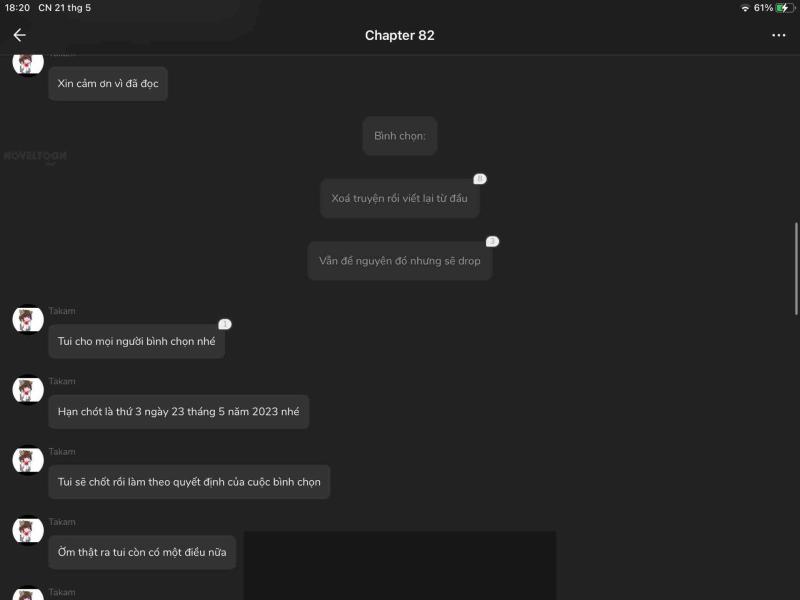Tap the Takam username above "Hạn chót" message

pos(62,381)
